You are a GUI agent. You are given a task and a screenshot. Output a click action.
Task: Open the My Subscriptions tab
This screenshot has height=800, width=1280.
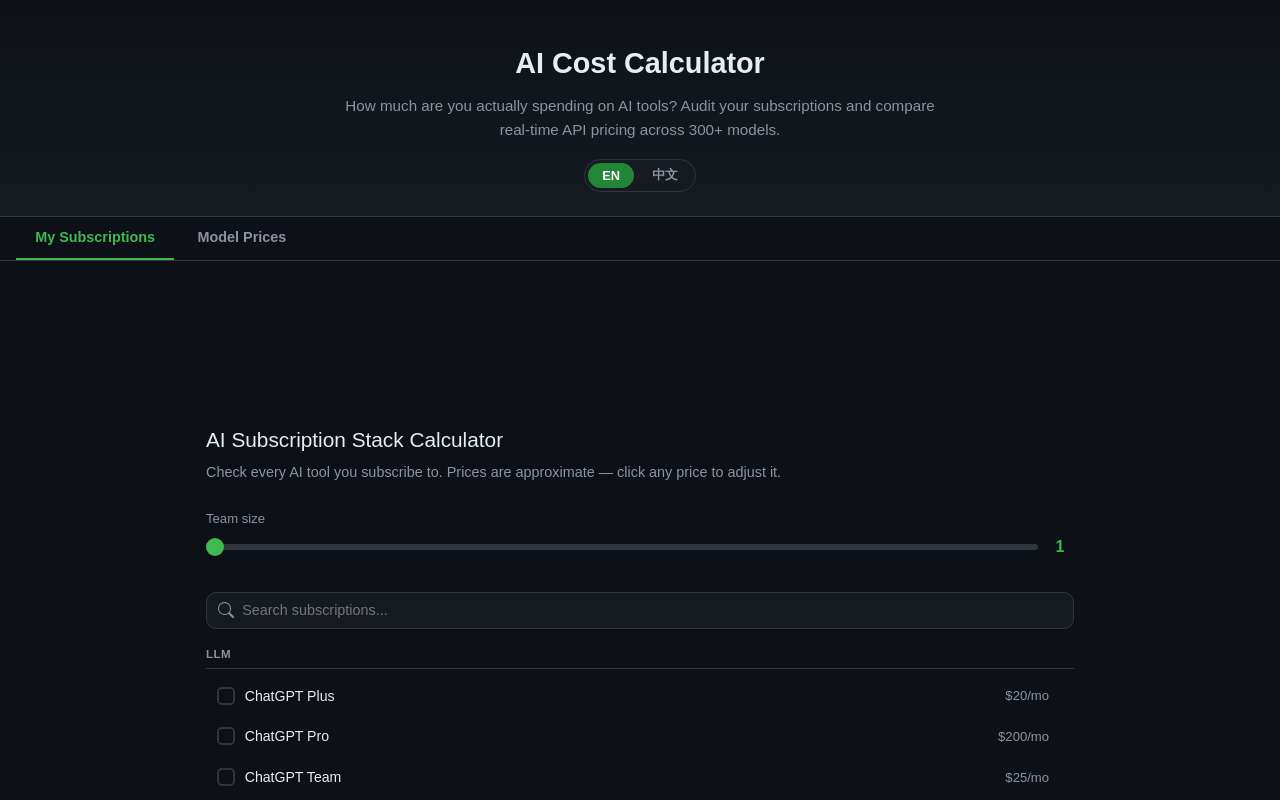point(95,237)
